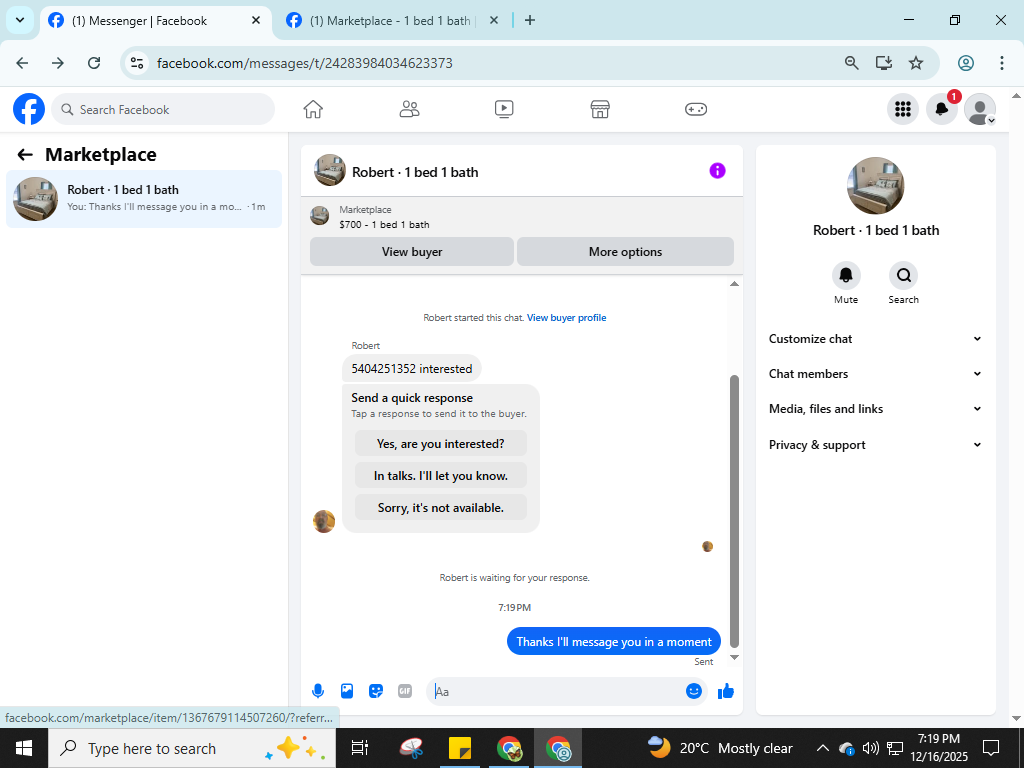
Task: Open Sticky Notes on taskbar
Action: tap(460, 748)
